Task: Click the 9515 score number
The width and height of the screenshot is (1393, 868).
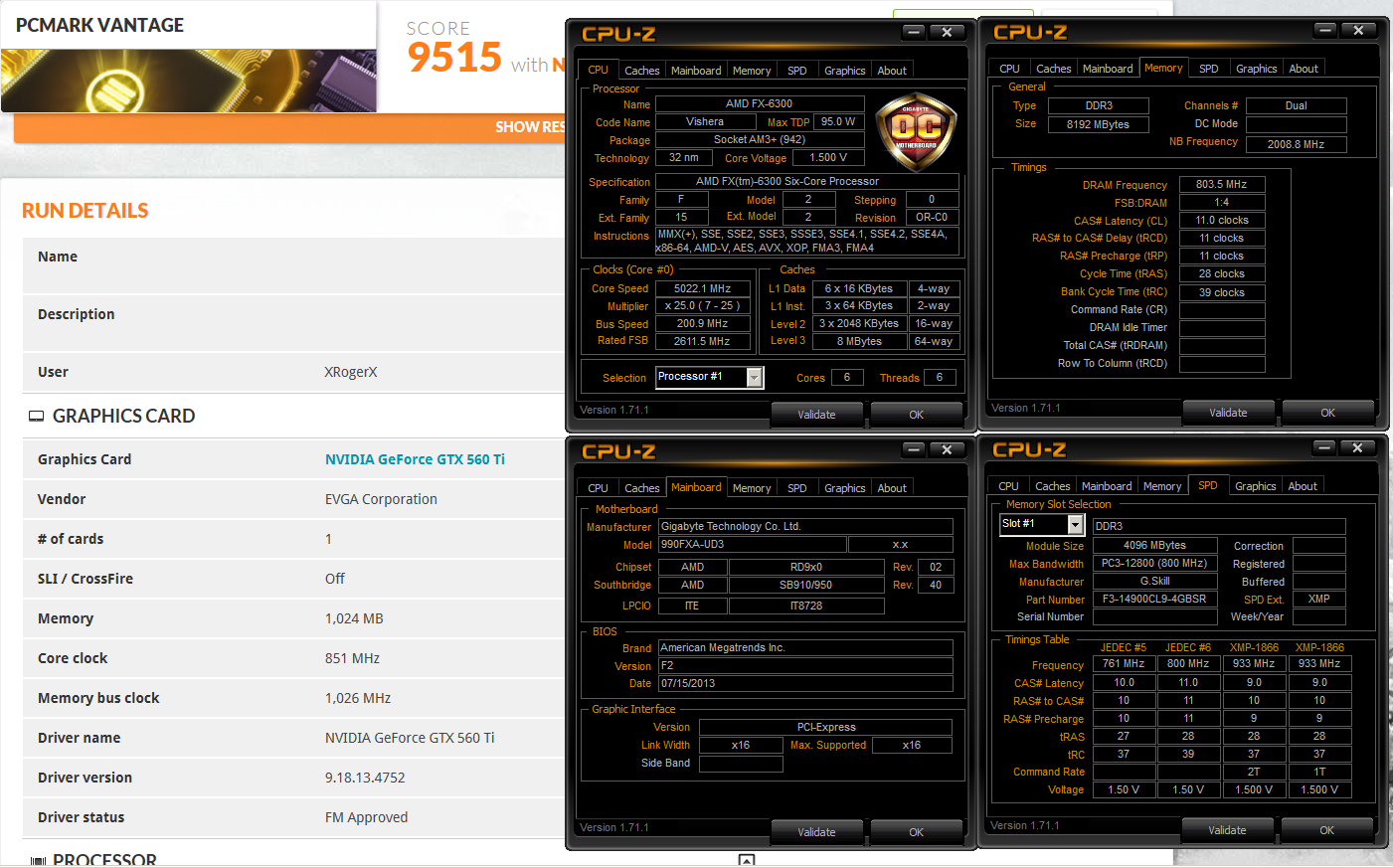Action: click(x=454, y=57)
